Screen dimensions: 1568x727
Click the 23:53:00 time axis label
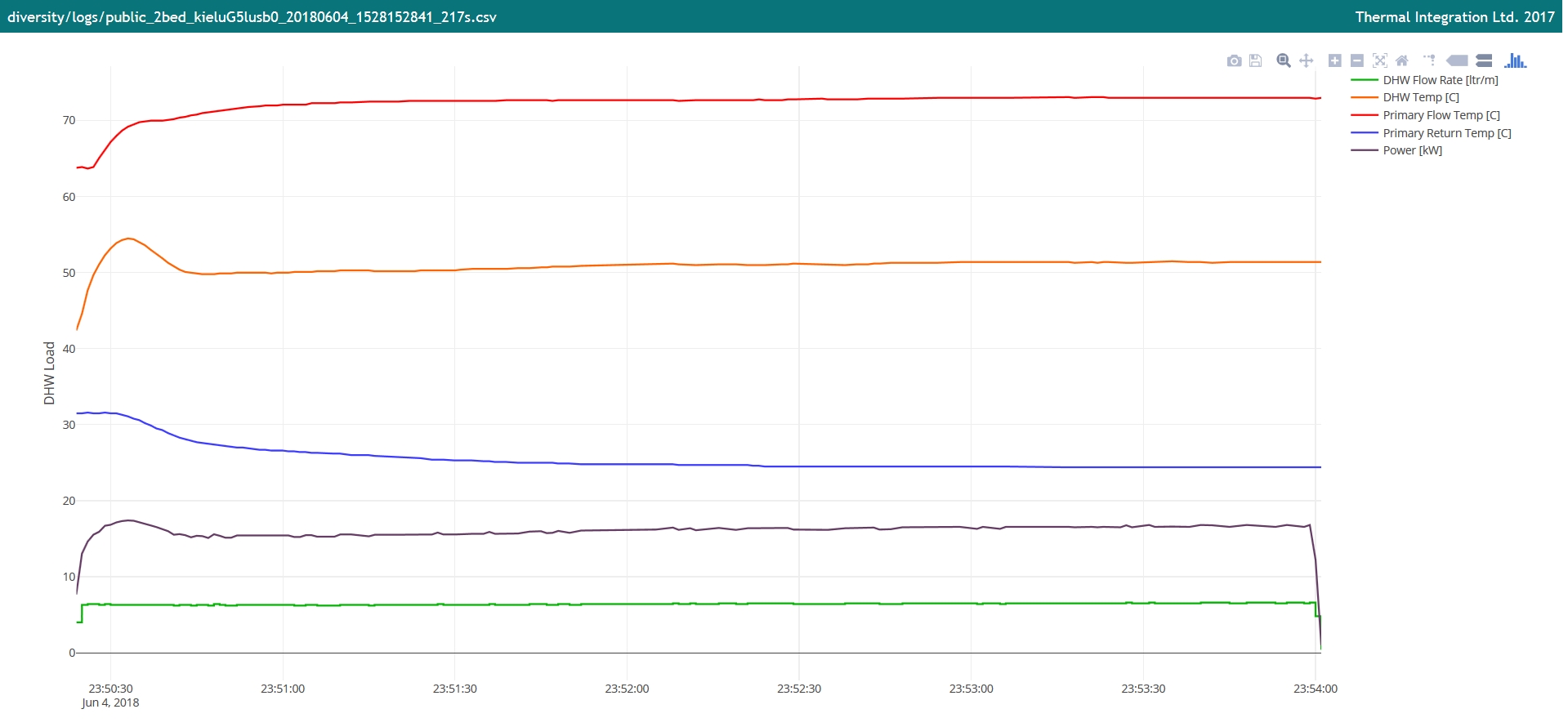[972, 689]
